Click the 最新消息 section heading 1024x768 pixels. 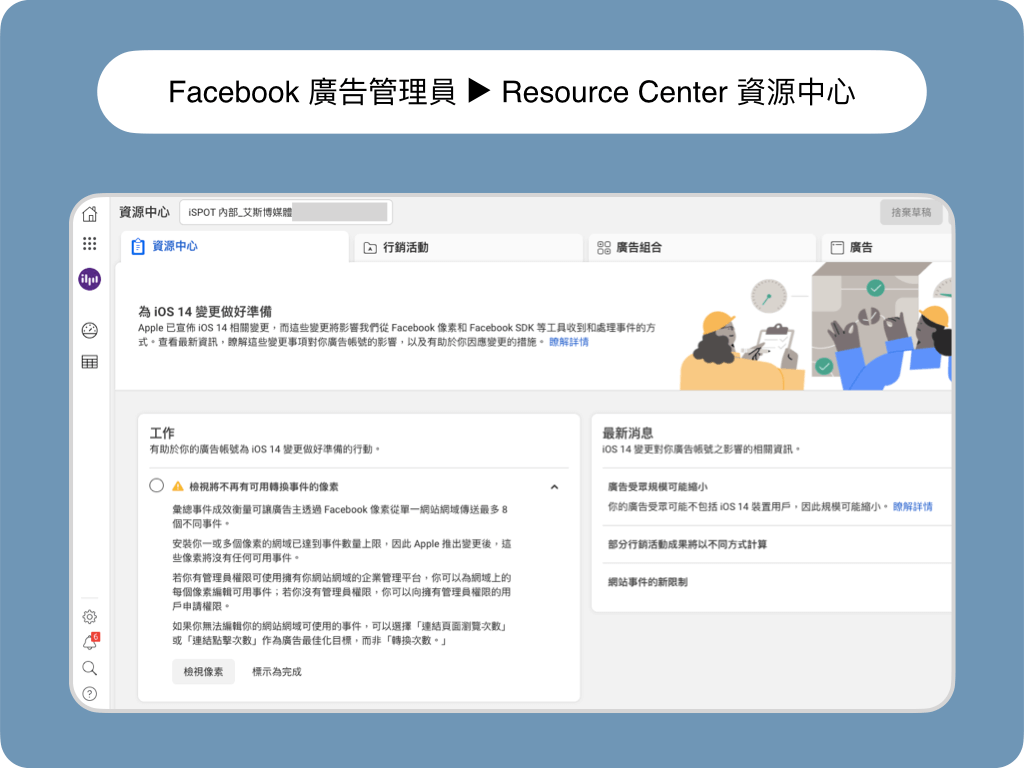click(628, 433)
